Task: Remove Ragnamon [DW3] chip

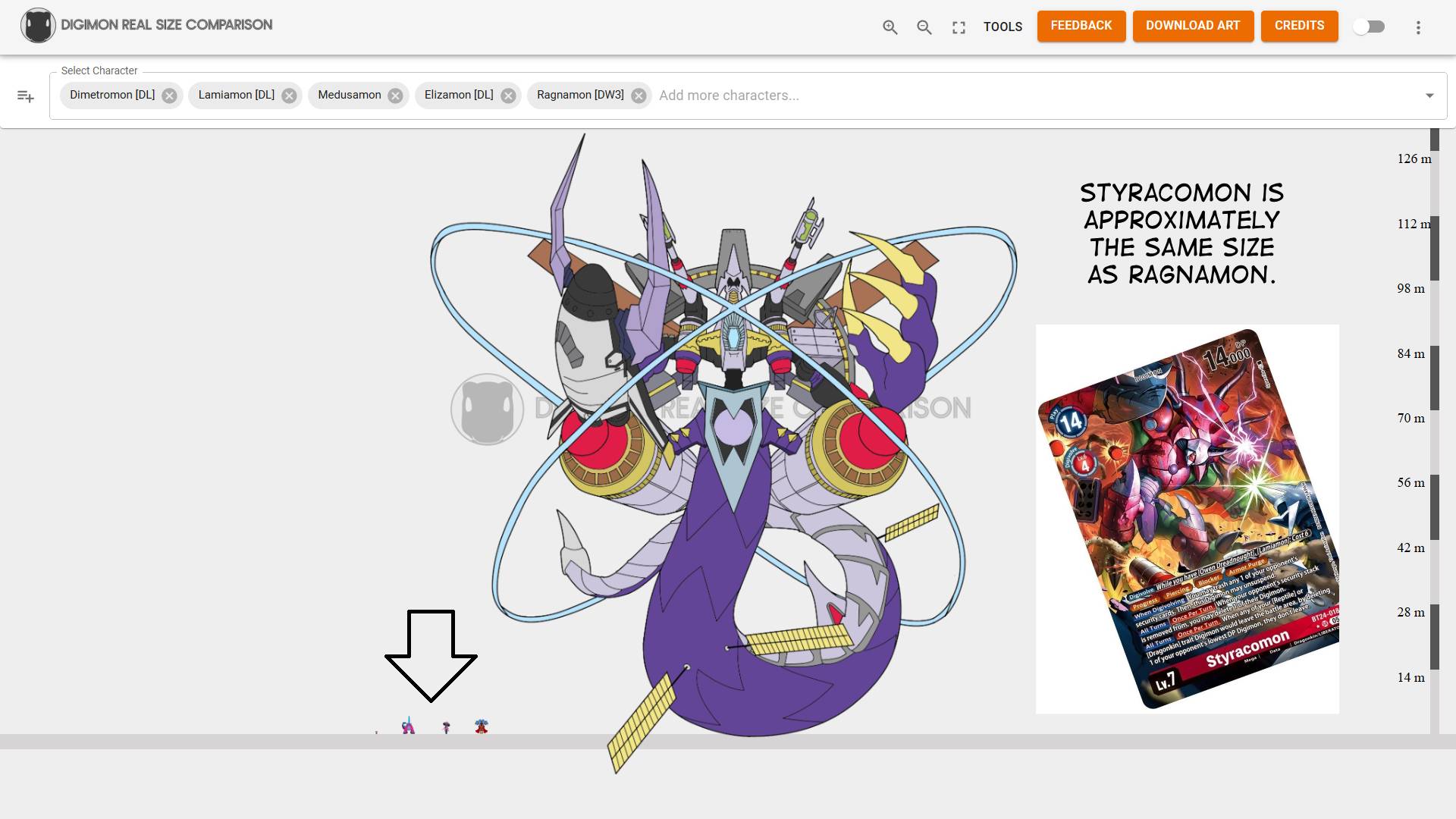Action: (639, 96)
